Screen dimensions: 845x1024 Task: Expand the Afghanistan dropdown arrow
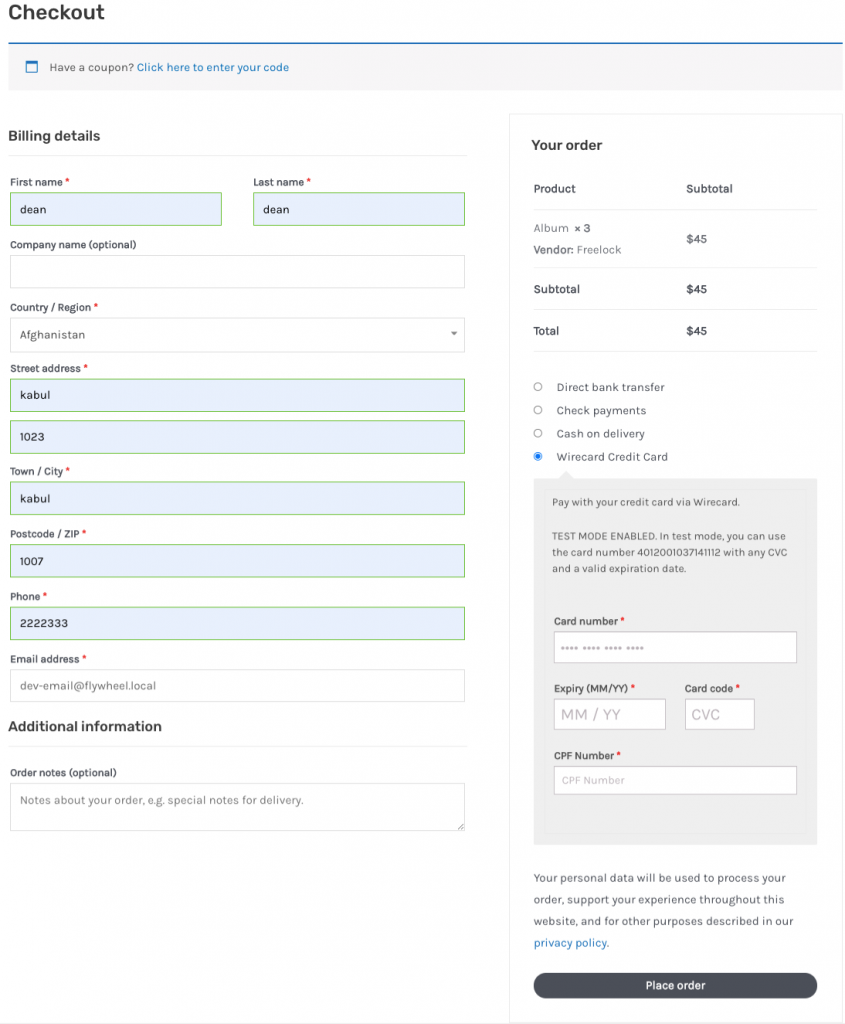[x=454, y=334]
